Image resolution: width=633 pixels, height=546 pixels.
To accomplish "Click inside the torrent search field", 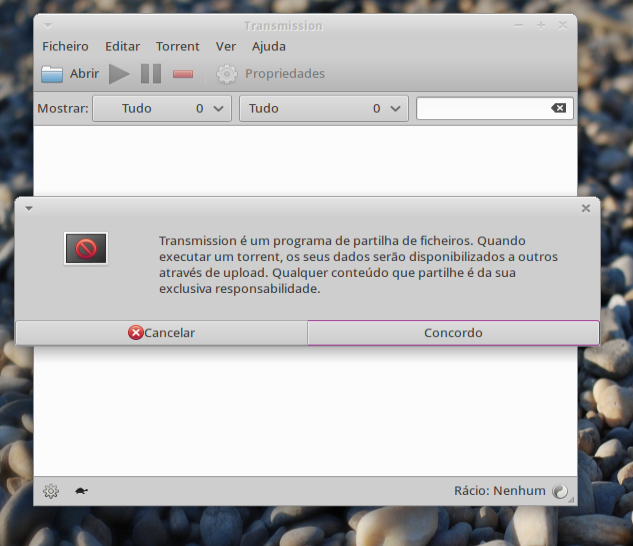I will pyautogui.click(x=480, y=108).
